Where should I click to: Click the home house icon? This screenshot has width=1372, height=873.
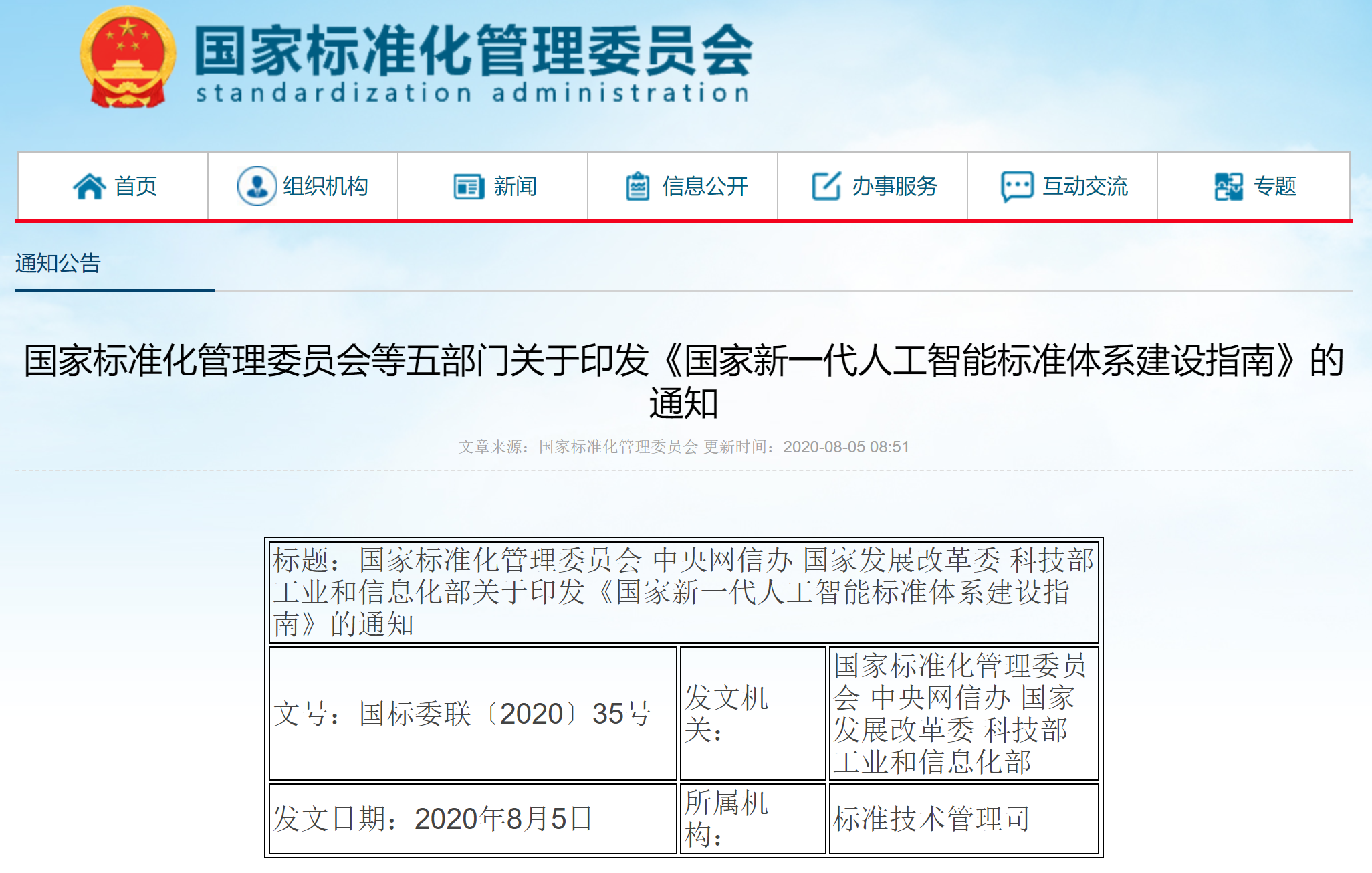[90, 186]
